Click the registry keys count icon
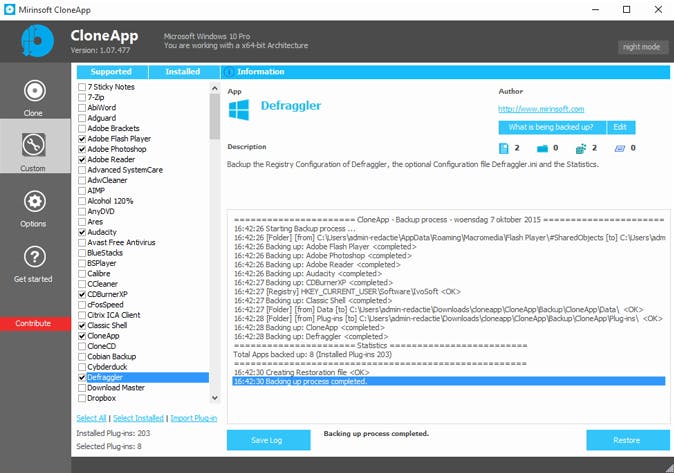 pyautogui.click(x=580, y=148)
